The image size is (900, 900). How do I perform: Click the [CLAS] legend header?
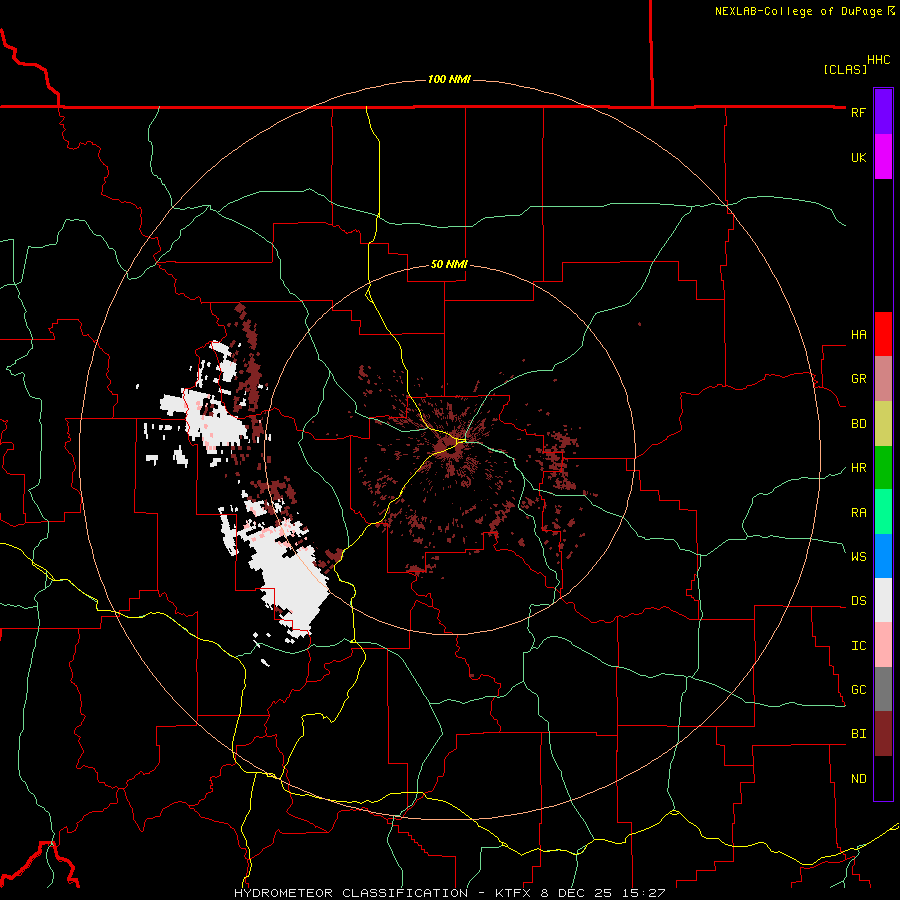[x=845, y=69]
